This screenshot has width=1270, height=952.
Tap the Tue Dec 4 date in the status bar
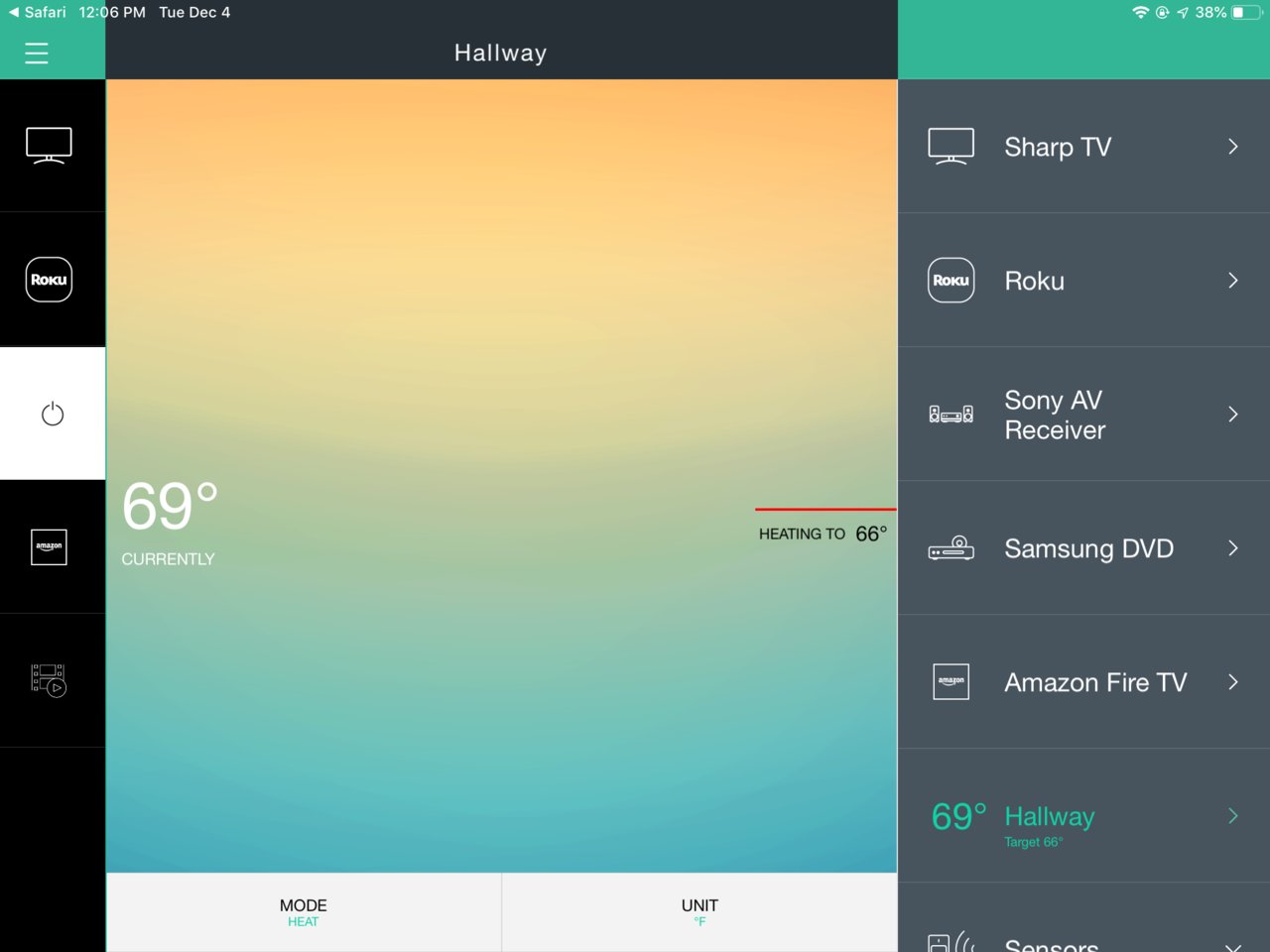[x=194, y=13]
